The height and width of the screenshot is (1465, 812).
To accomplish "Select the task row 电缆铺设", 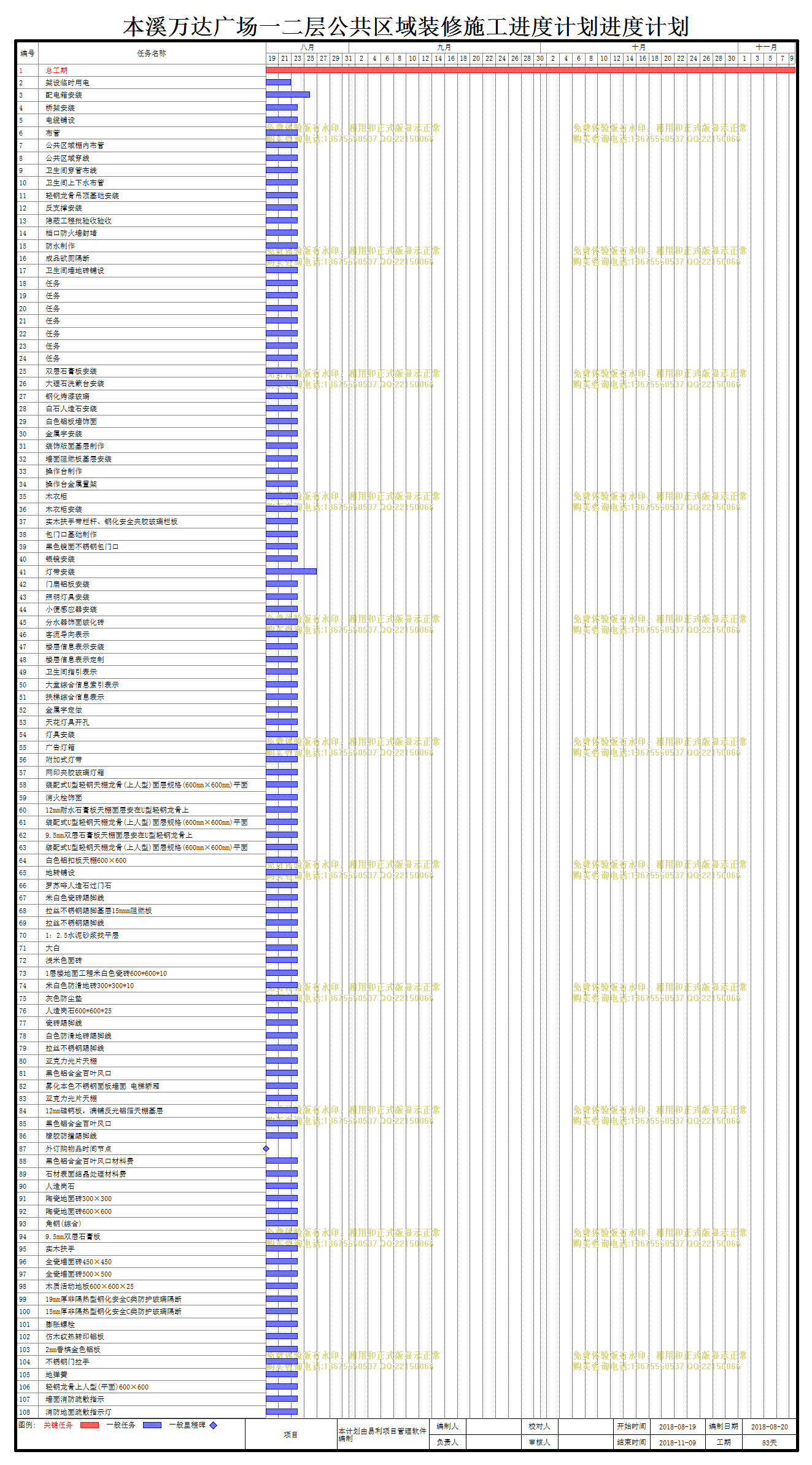I will [x=141, y=120].
